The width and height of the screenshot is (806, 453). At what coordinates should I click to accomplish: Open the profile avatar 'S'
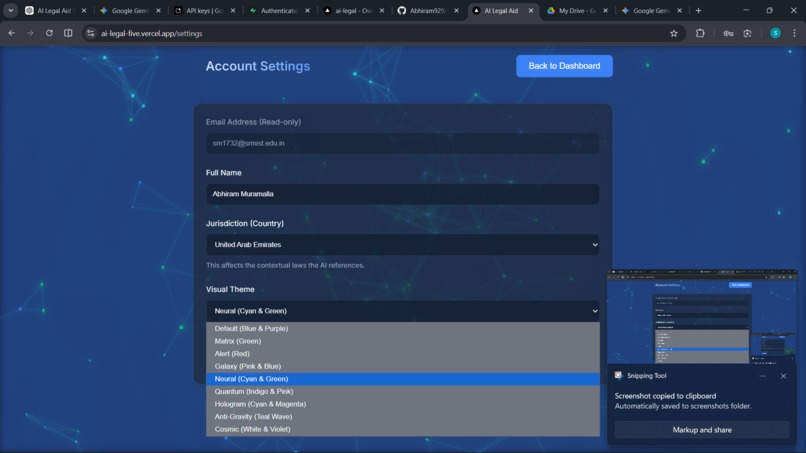(x=775, y=33)
